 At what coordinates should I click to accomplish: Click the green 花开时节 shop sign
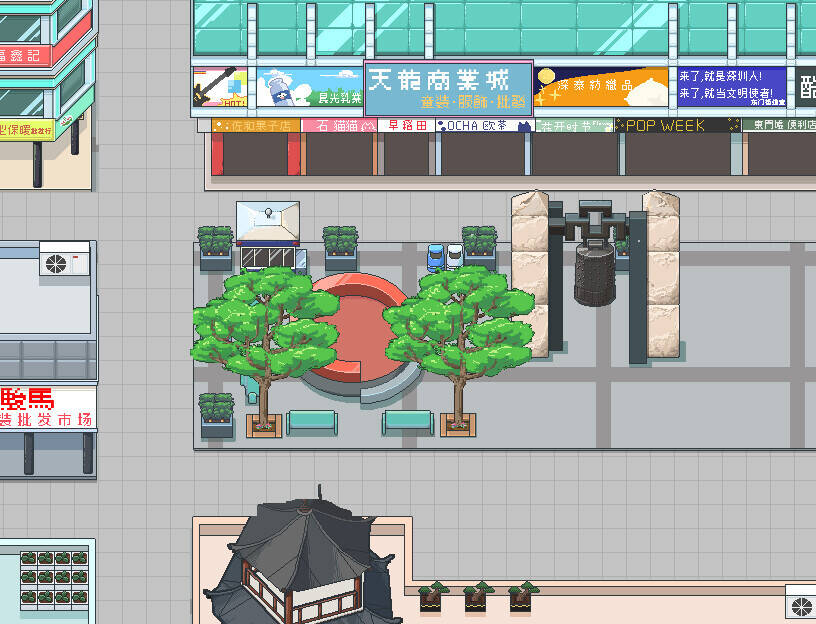point(574,125)
